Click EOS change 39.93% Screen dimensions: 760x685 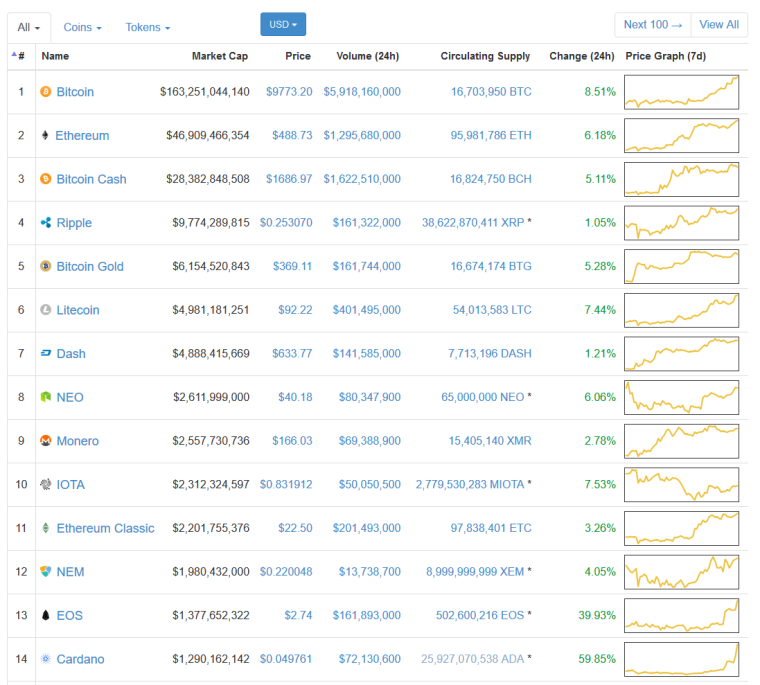(597, 615)
